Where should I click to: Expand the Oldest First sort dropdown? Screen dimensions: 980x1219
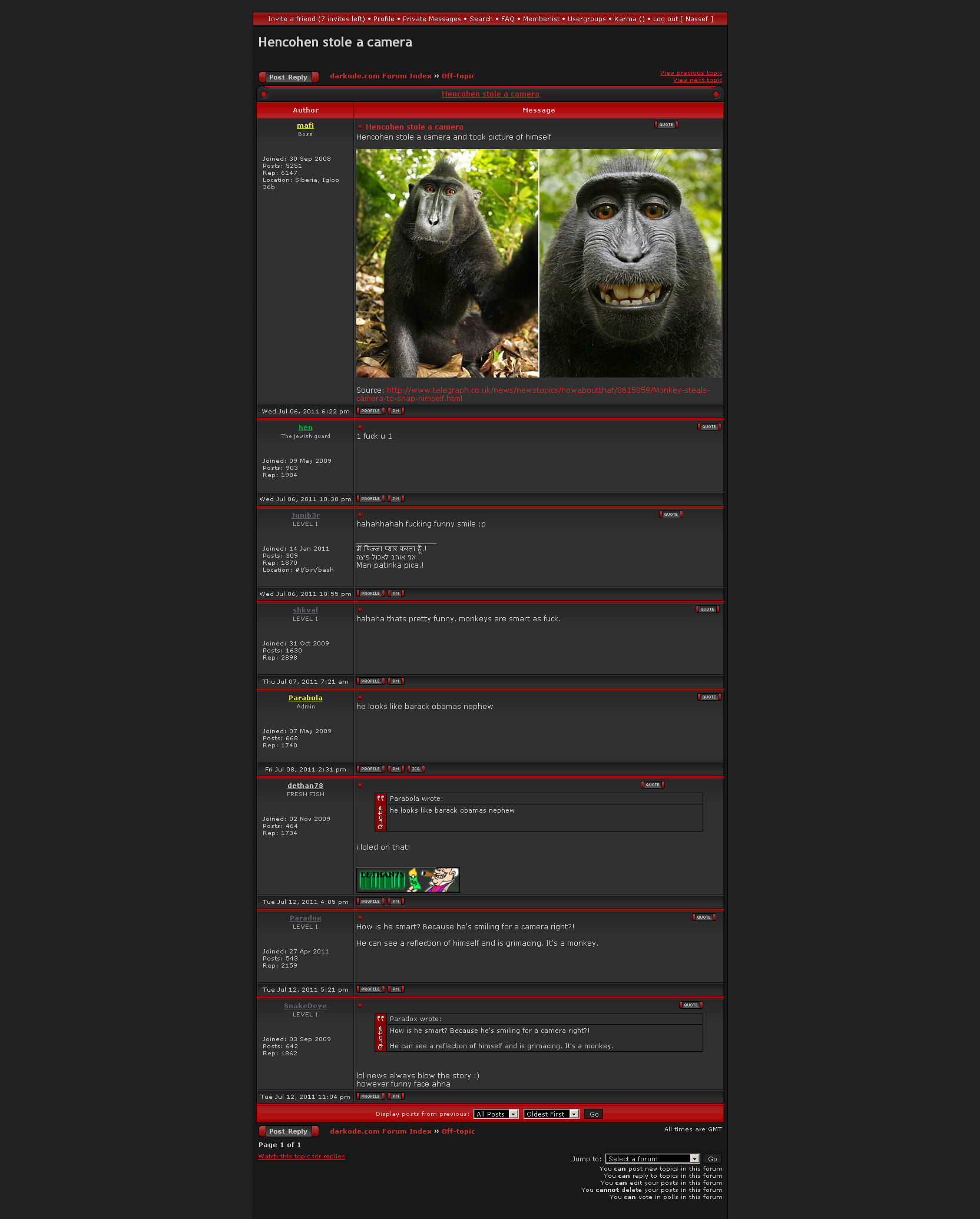[551, 1114]
